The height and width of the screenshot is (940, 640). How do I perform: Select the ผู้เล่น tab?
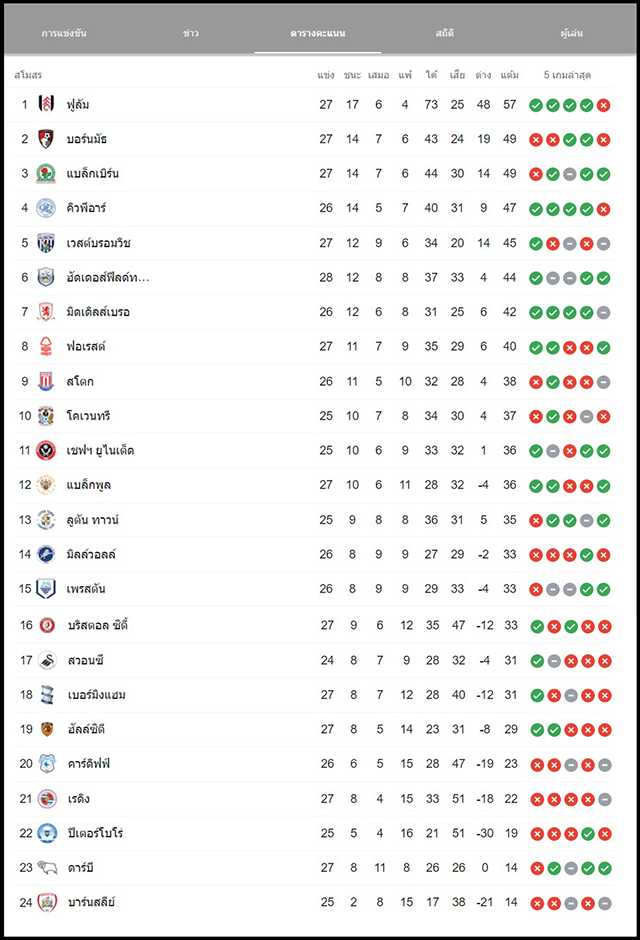tap(572, 33)
